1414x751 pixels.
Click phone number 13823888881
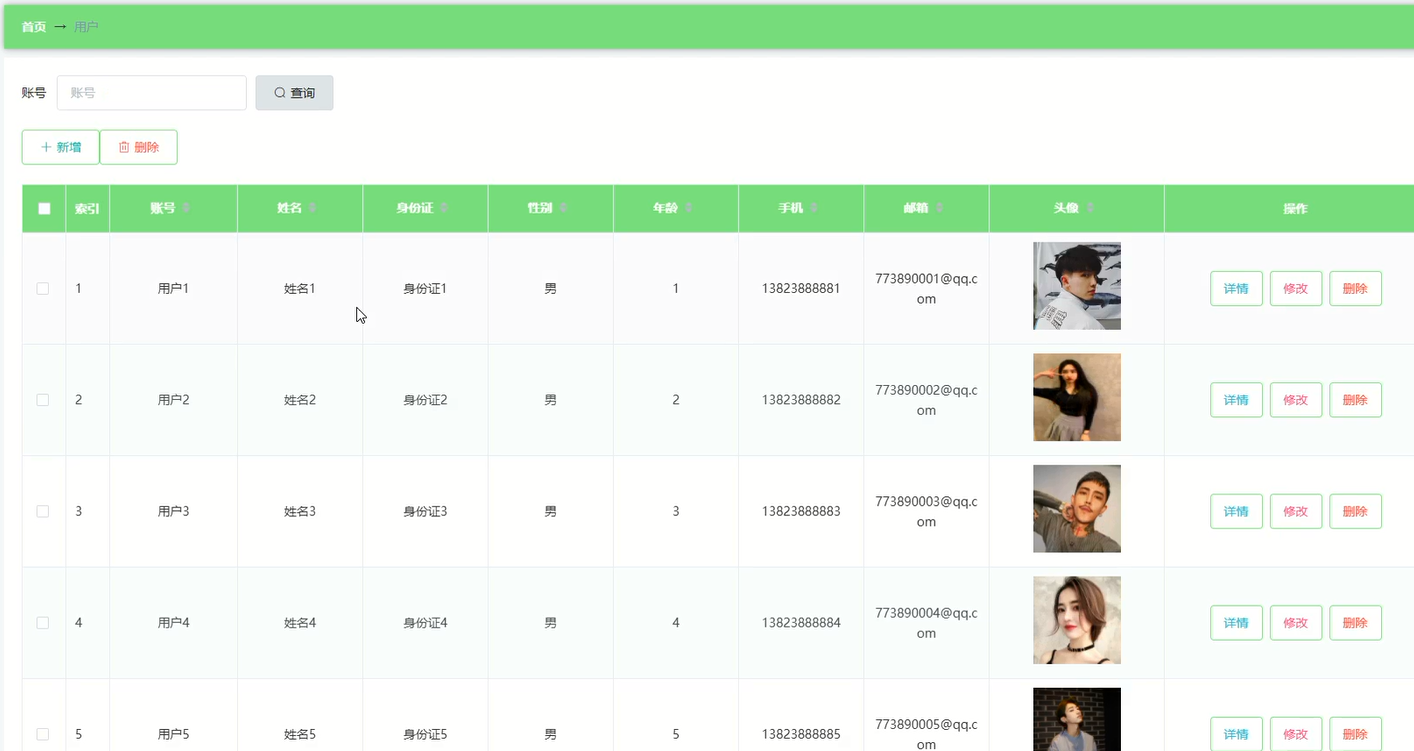point(801,288)
